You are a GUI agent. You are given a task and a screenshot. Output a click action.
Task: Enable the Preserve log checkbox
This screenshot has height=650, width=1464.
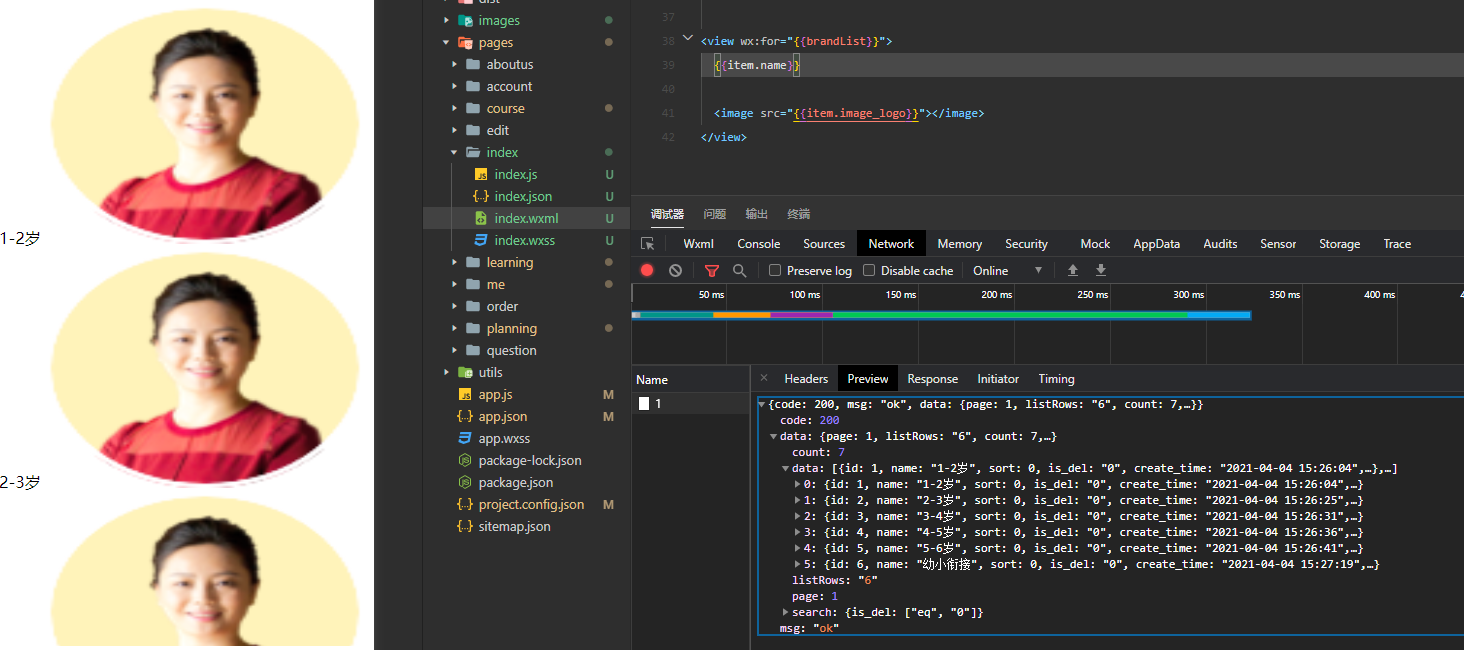click(x=775, y=270)
